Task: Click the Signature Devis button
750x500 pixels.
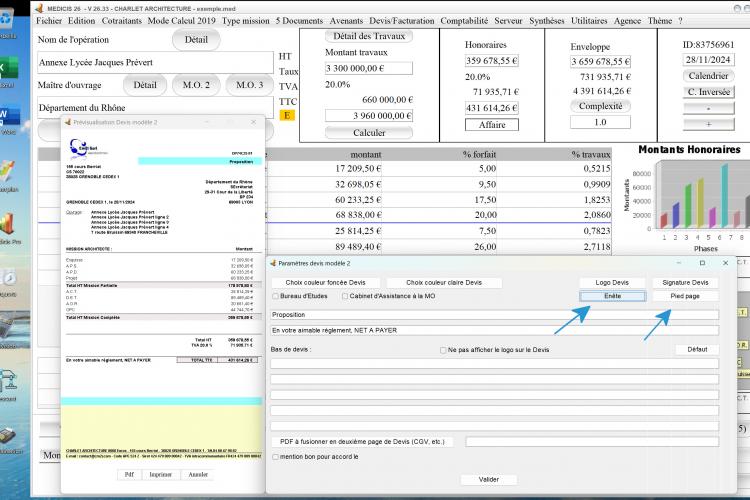Action: click(685, 283)
